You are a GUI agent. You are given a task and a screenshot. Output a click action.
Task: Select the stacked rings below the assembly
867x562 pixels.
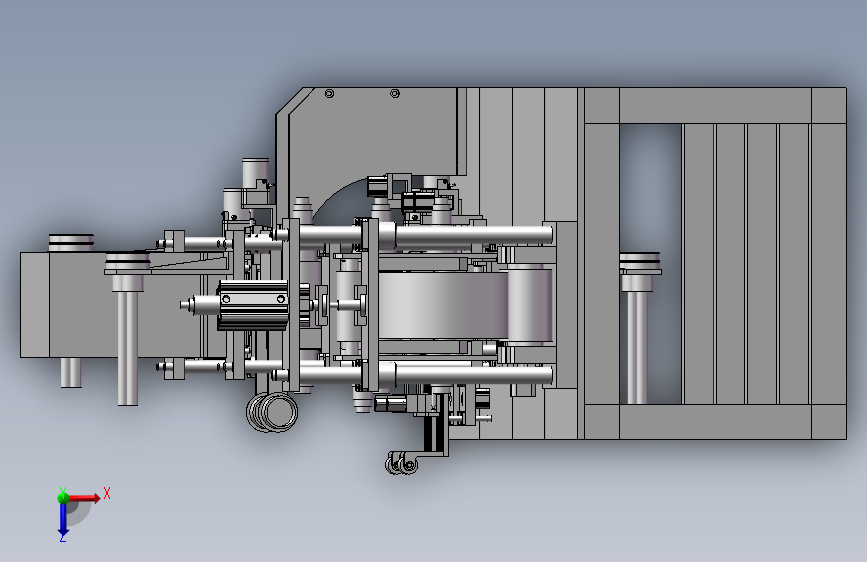[272, 412]
